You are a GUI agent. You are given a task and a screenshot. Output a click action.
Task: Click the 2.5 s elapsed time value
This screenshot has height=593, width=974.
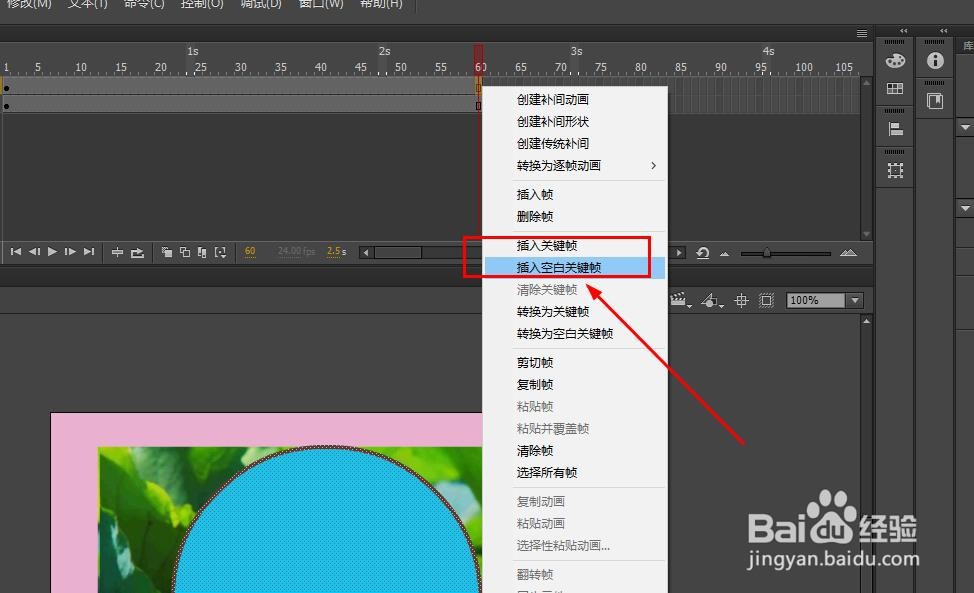pos(336,251)
